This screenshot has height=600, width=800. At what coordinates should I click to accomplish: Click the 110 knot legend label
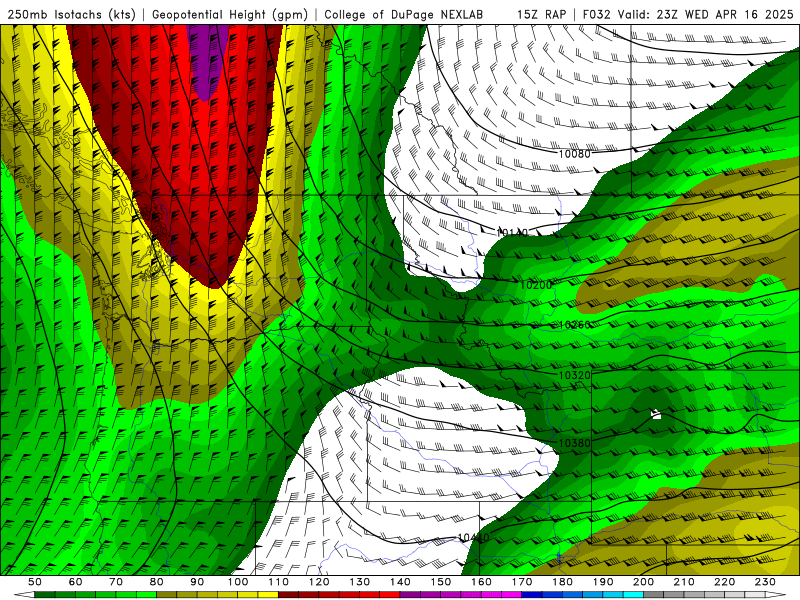[x=279, y=582]
